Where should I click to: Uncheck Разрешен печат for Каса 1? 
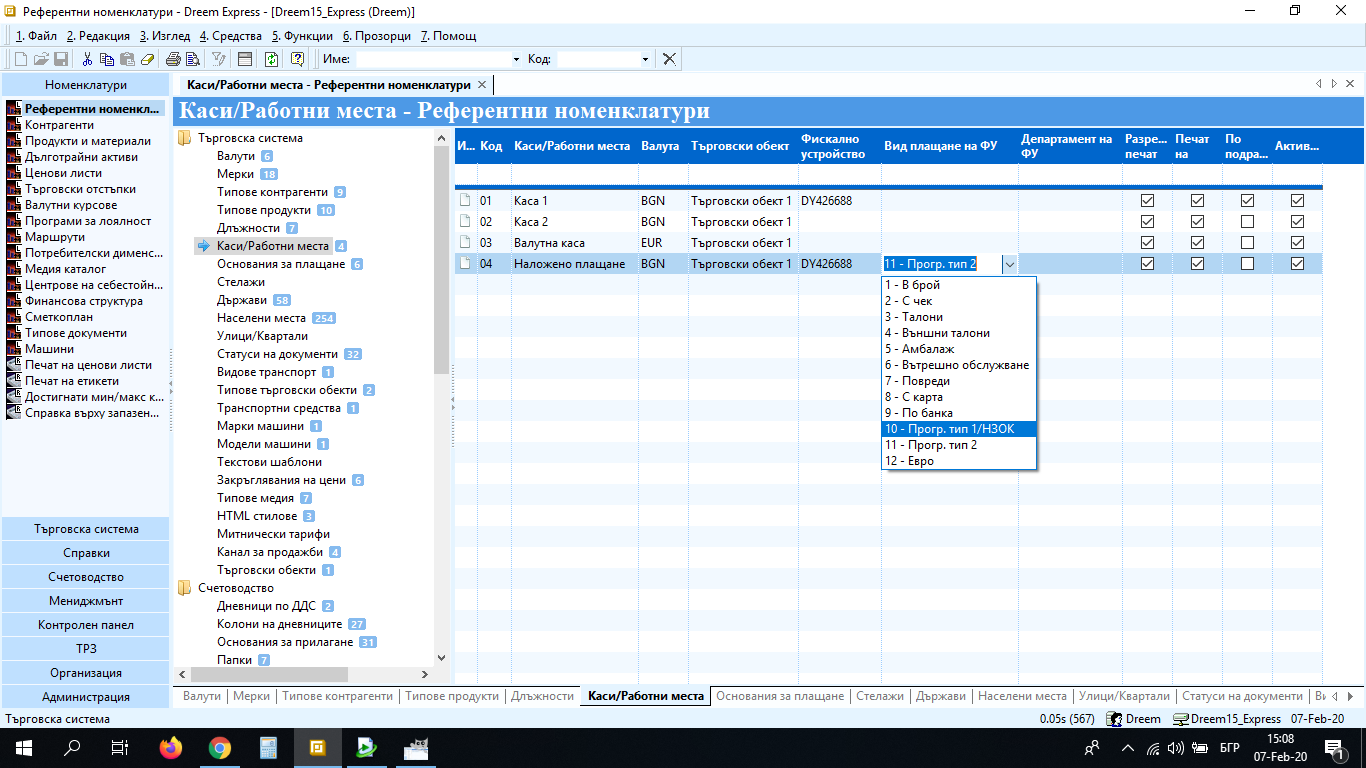(1147, 200)
